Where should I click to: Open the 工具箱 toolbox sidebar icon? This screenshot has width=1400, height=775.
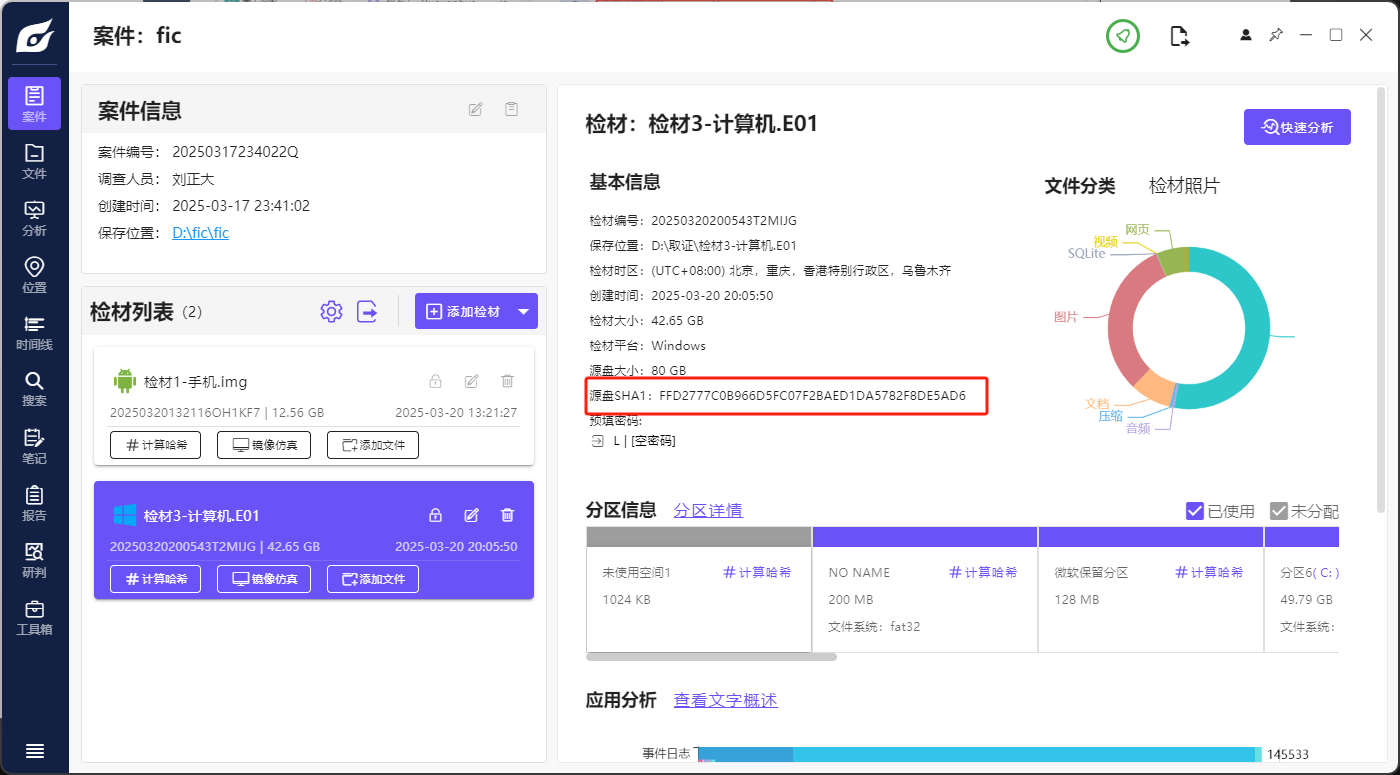[34, 617]
